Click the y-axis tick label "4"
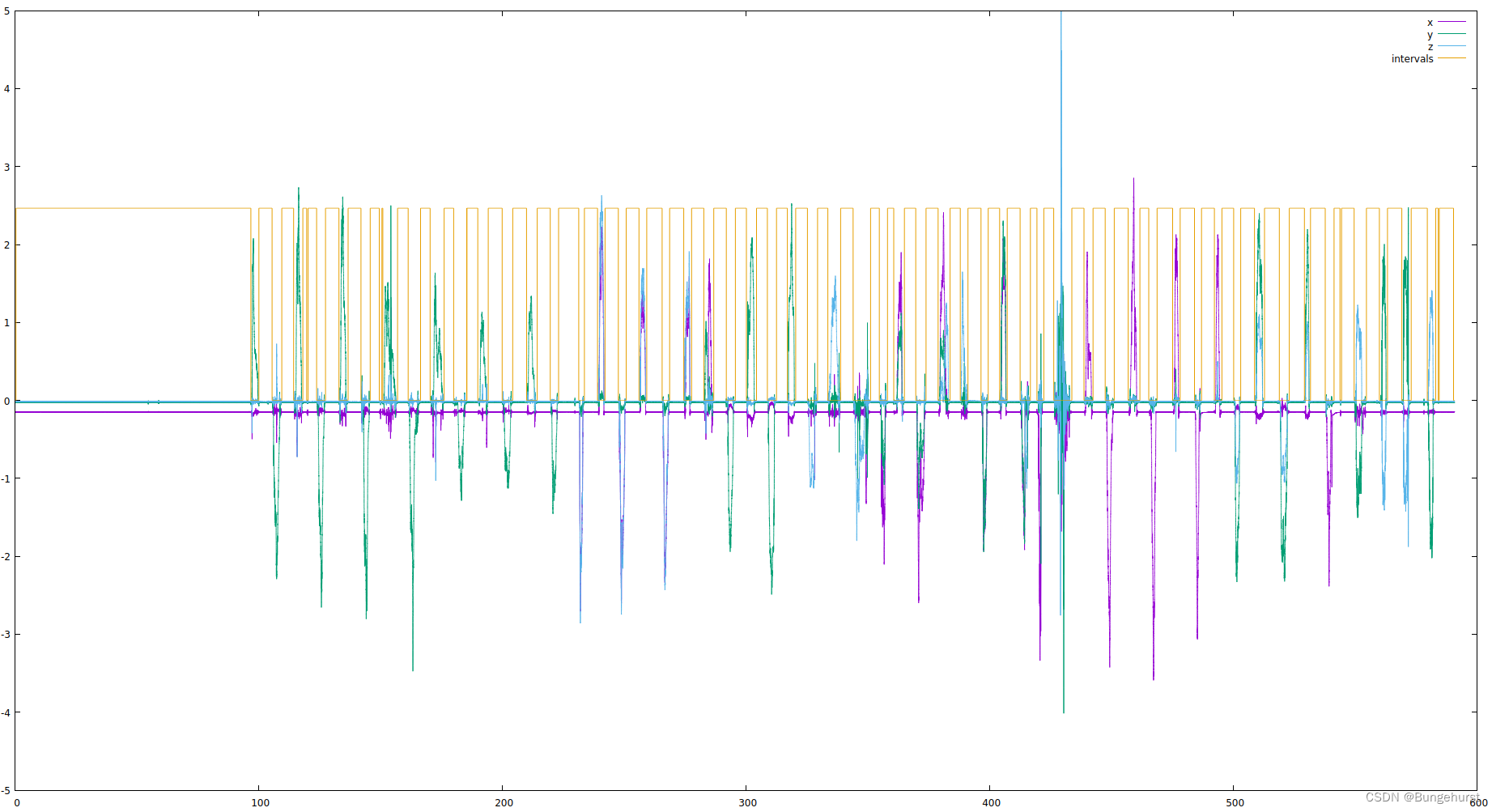 point(7,89)
